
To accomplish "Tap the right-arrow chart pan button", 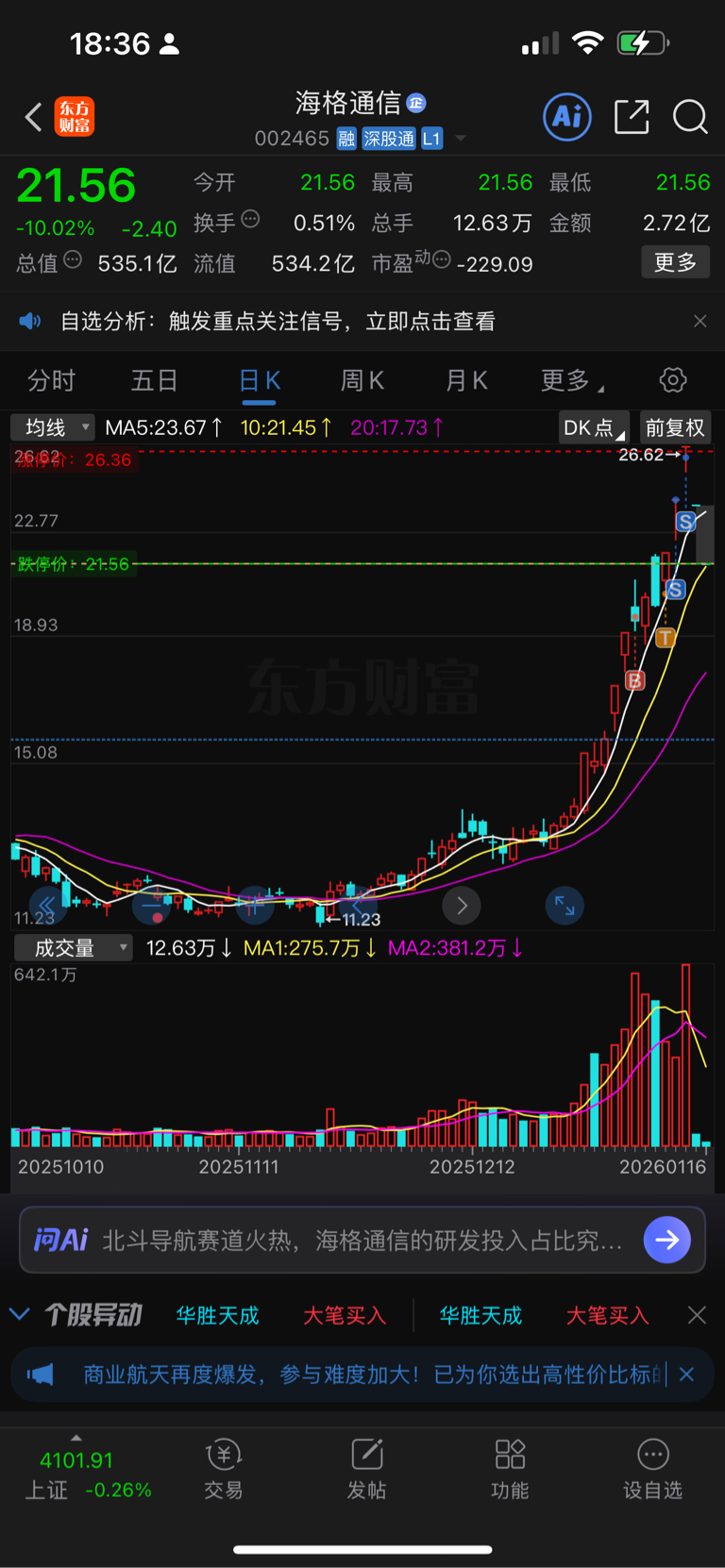I will pos(462,906).
